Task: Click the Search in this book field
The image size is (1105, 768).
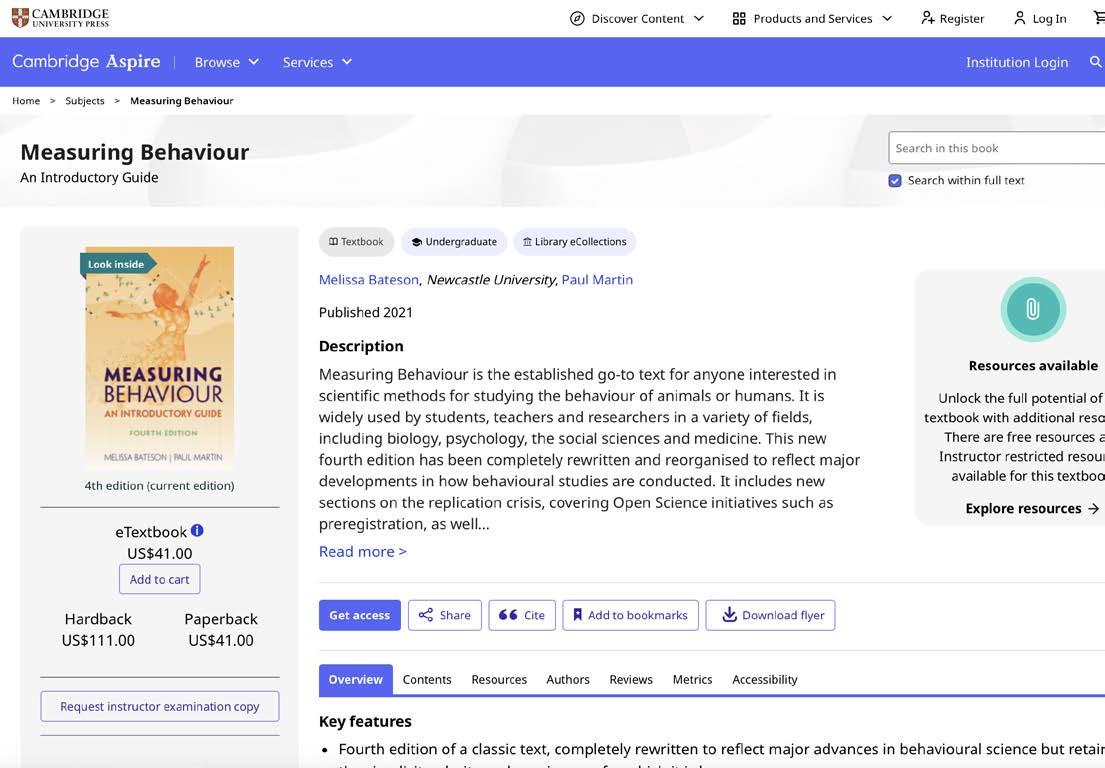Action: point(996,148)
